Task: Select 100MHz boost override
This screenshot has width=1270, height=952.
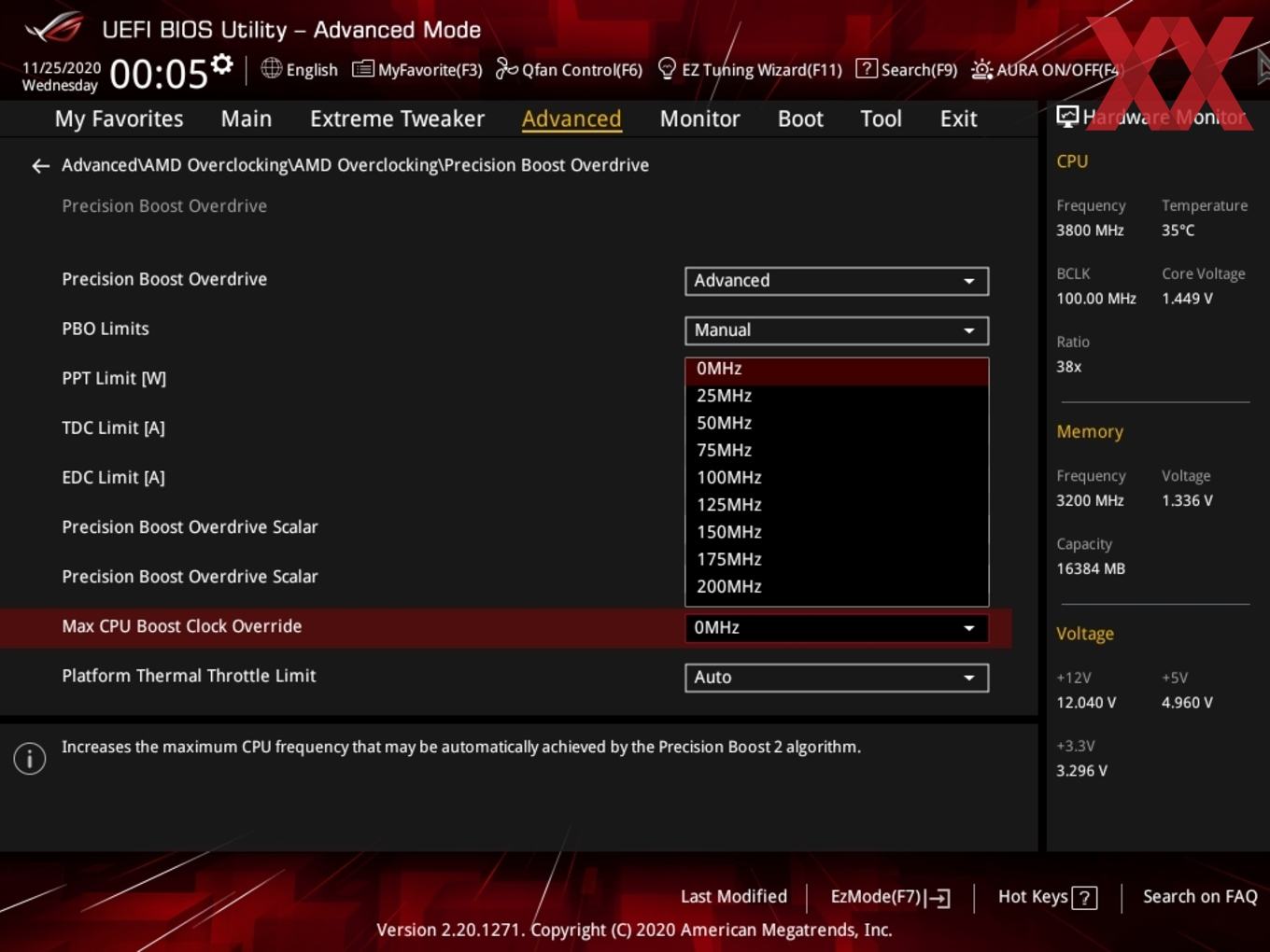Action: pos(837,477)
